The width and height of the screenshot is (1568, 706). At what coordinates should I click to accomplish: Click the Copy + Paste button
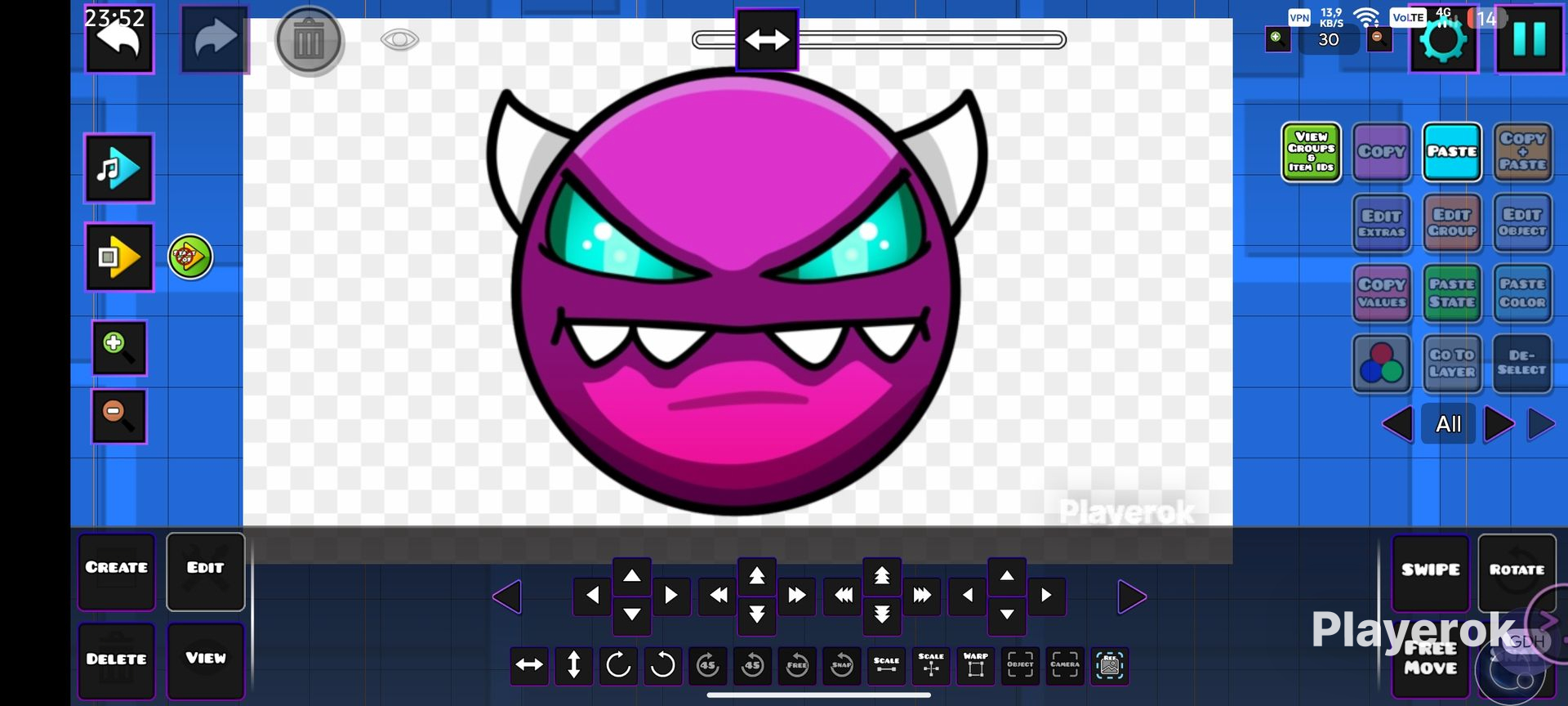(1522, 152)
